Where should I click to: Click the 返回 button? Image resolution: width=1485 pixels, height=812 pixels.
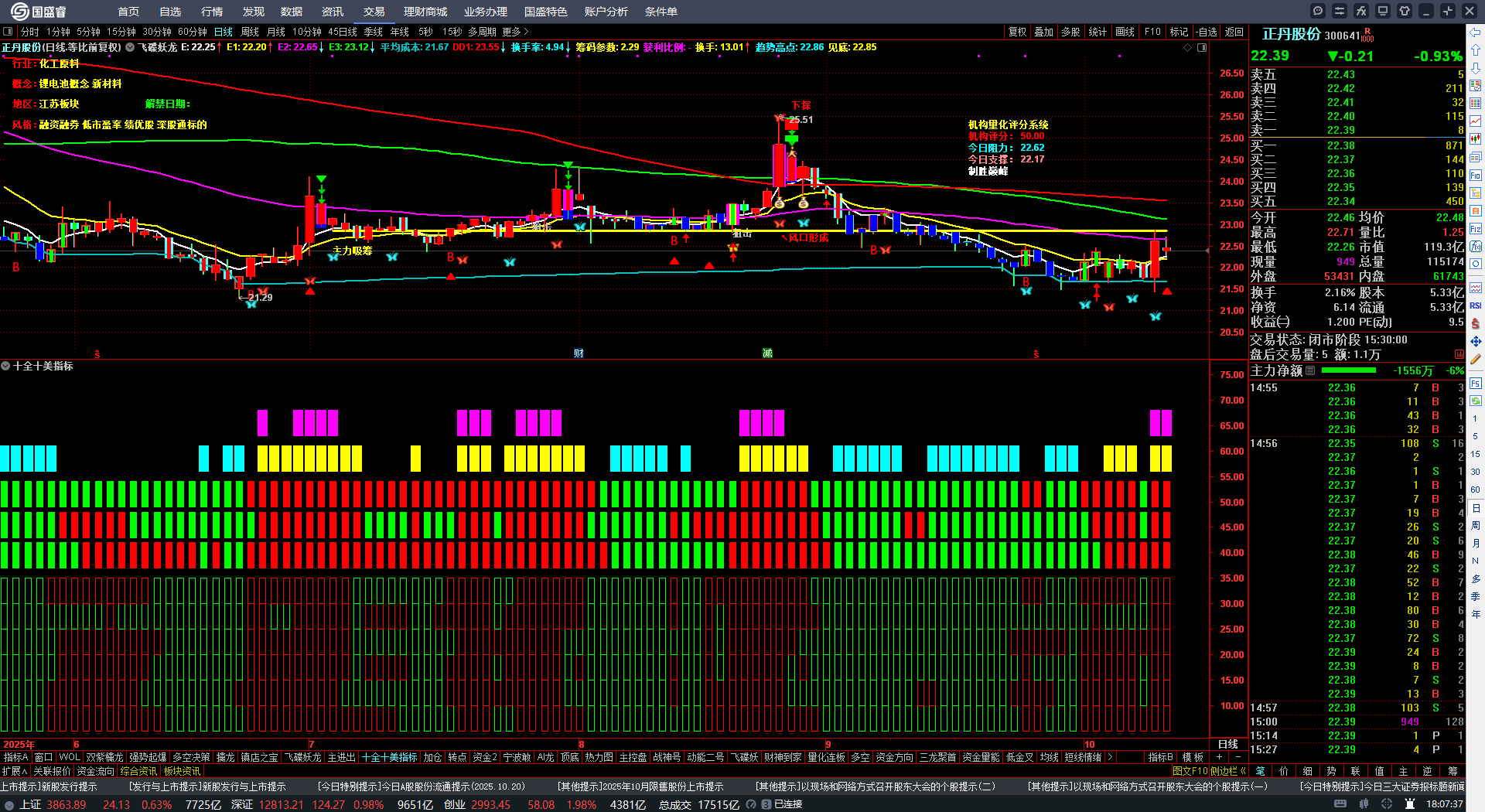[x=1234, y=32]
